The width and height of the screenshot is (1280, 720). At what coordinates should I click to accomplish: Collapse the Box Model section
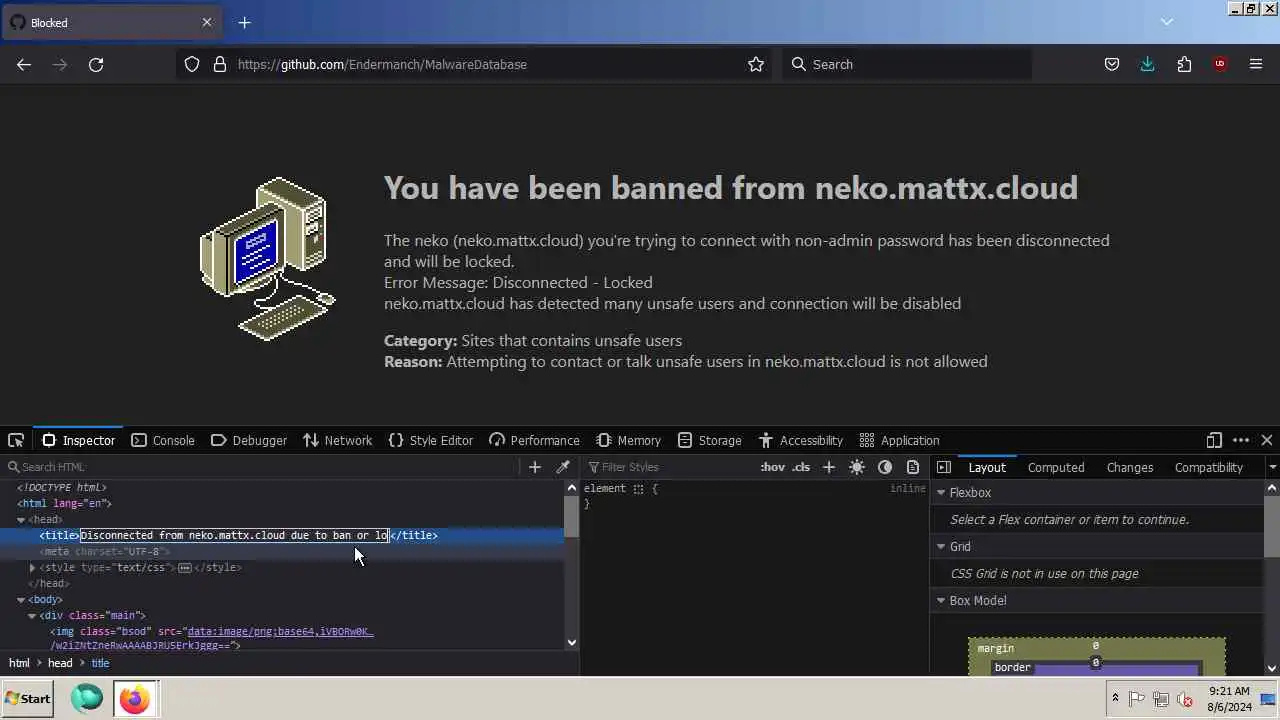coord(941,601)
